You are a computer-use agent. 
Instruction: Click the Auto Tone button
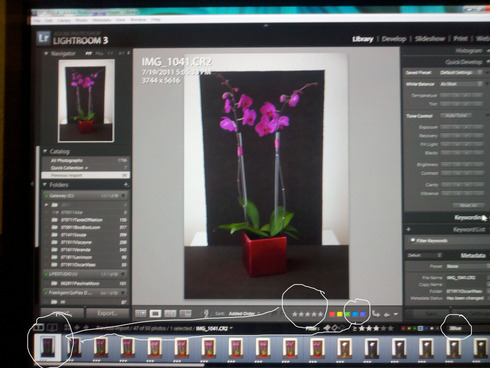[x=456, y=116]
